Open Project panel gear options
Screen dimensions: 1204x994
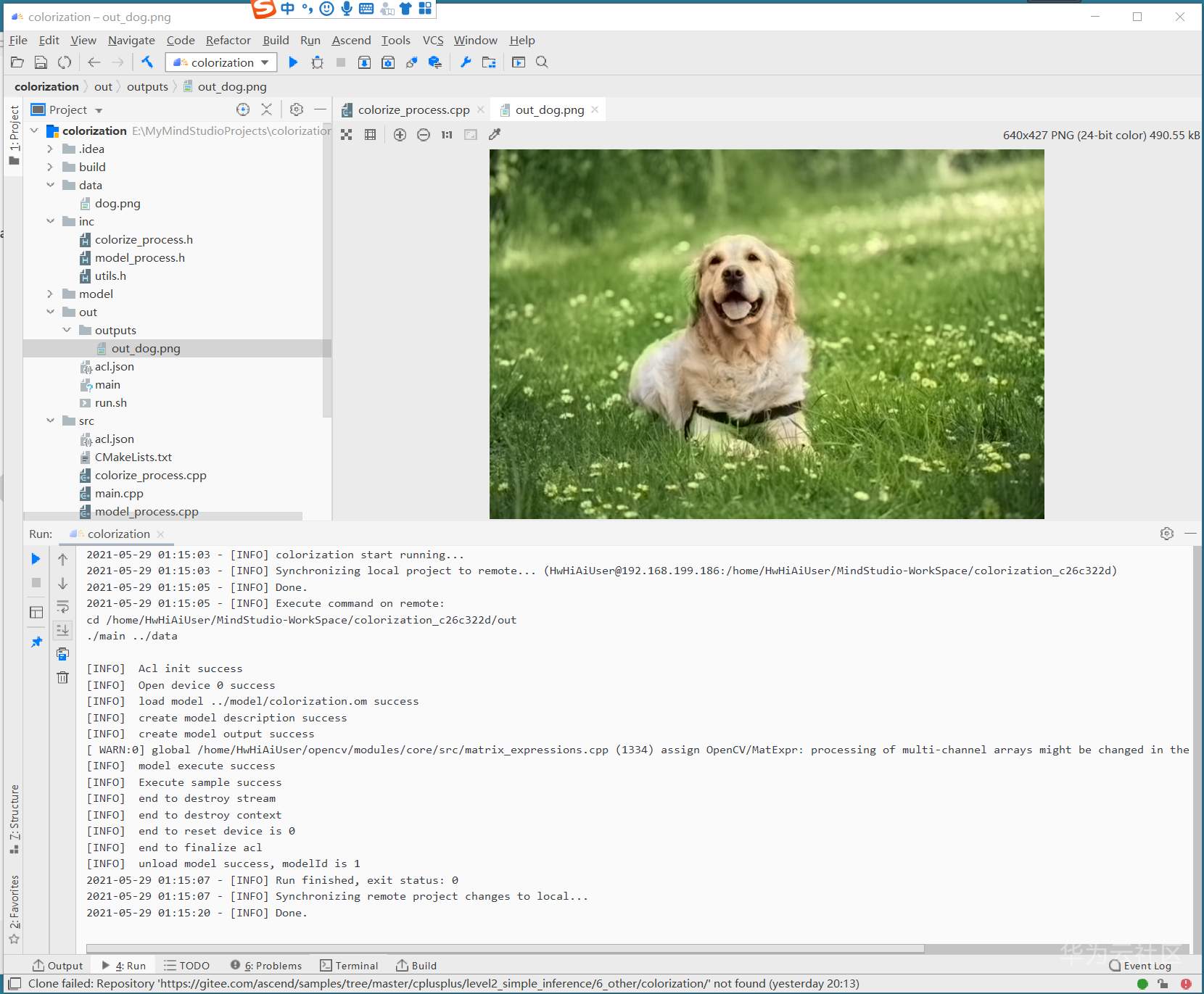tap(296, 109)
